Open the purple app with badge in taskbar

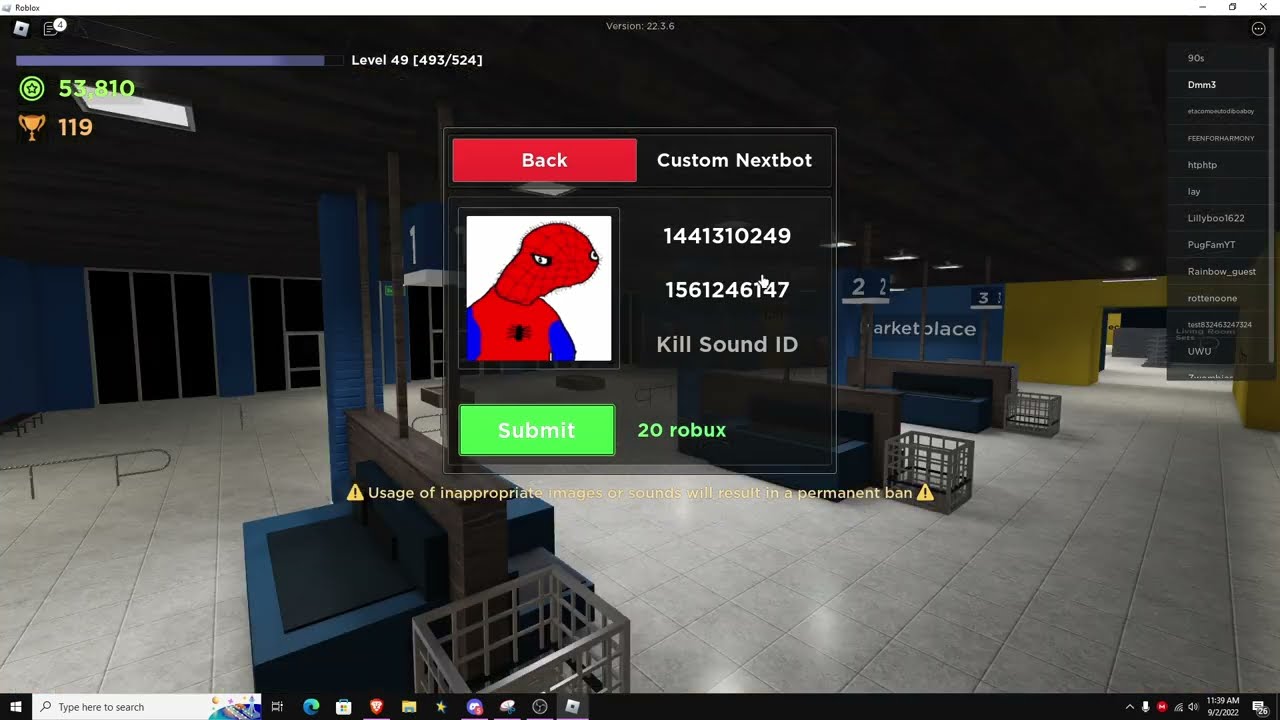point(474,707)
